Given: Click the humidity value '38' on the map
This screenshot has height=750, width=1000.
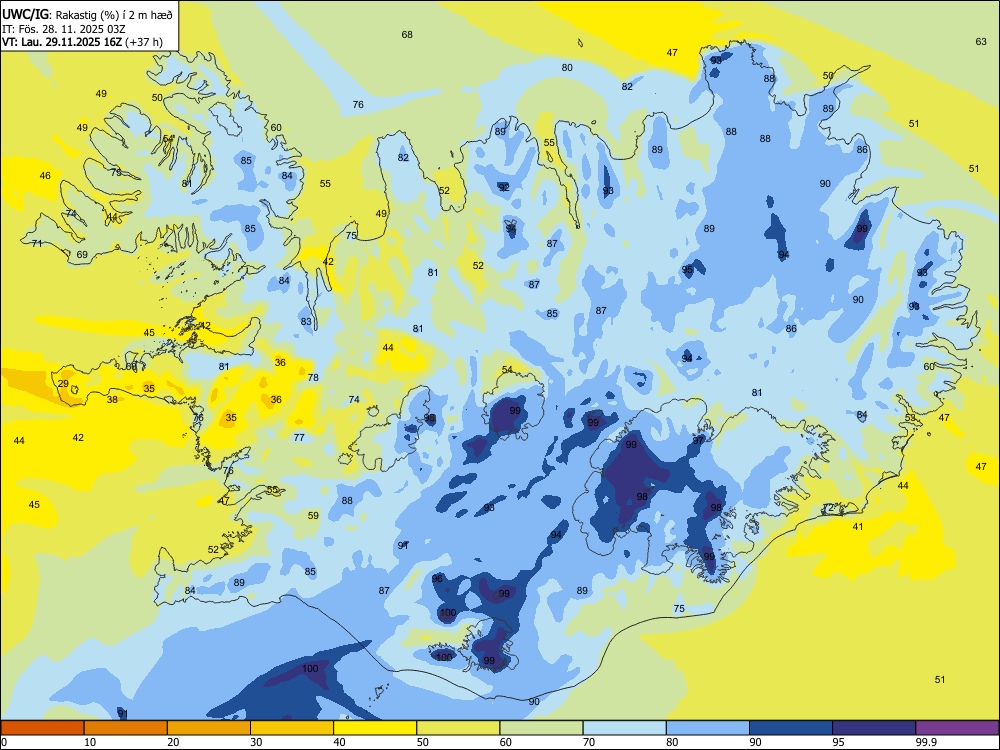Looking at the screenshot, I should (x=112, y=399).
